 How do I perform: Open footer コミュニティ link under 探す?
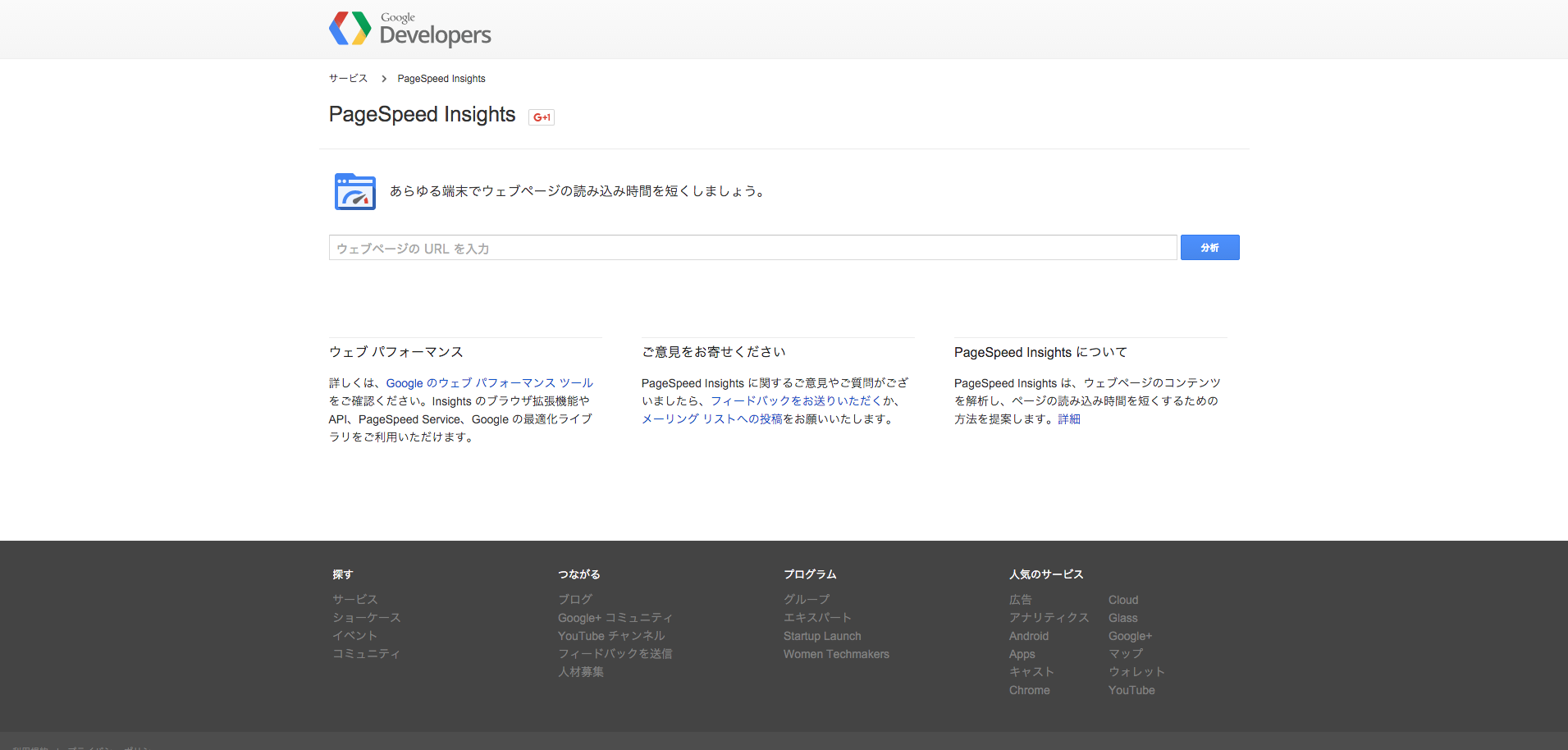[x=367, y=654]
